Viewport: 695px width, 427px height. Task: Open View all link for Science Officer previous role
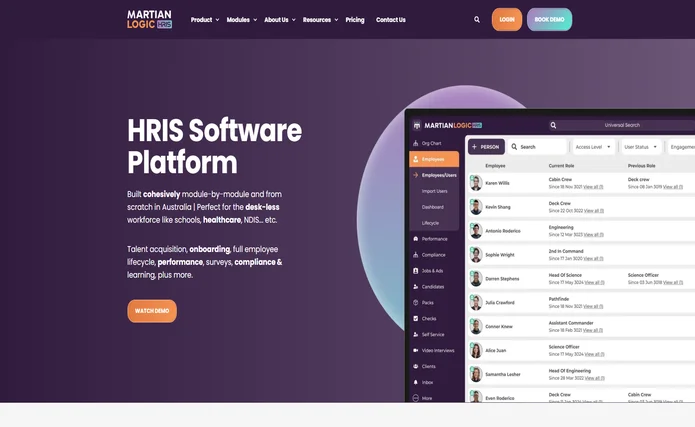673,282
